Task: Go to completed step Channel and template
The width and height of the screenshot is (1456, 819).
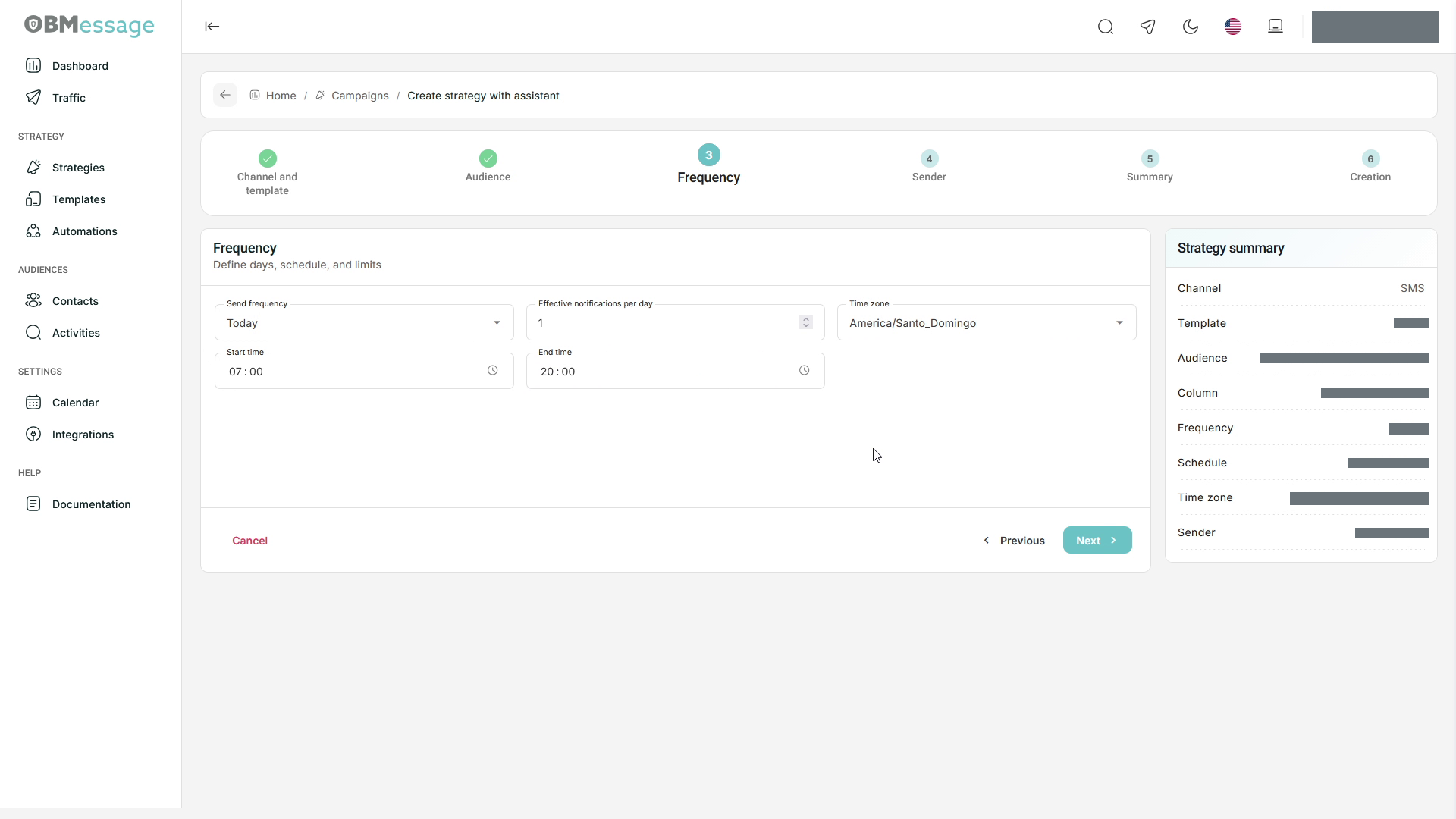Action: coord(268,173)
